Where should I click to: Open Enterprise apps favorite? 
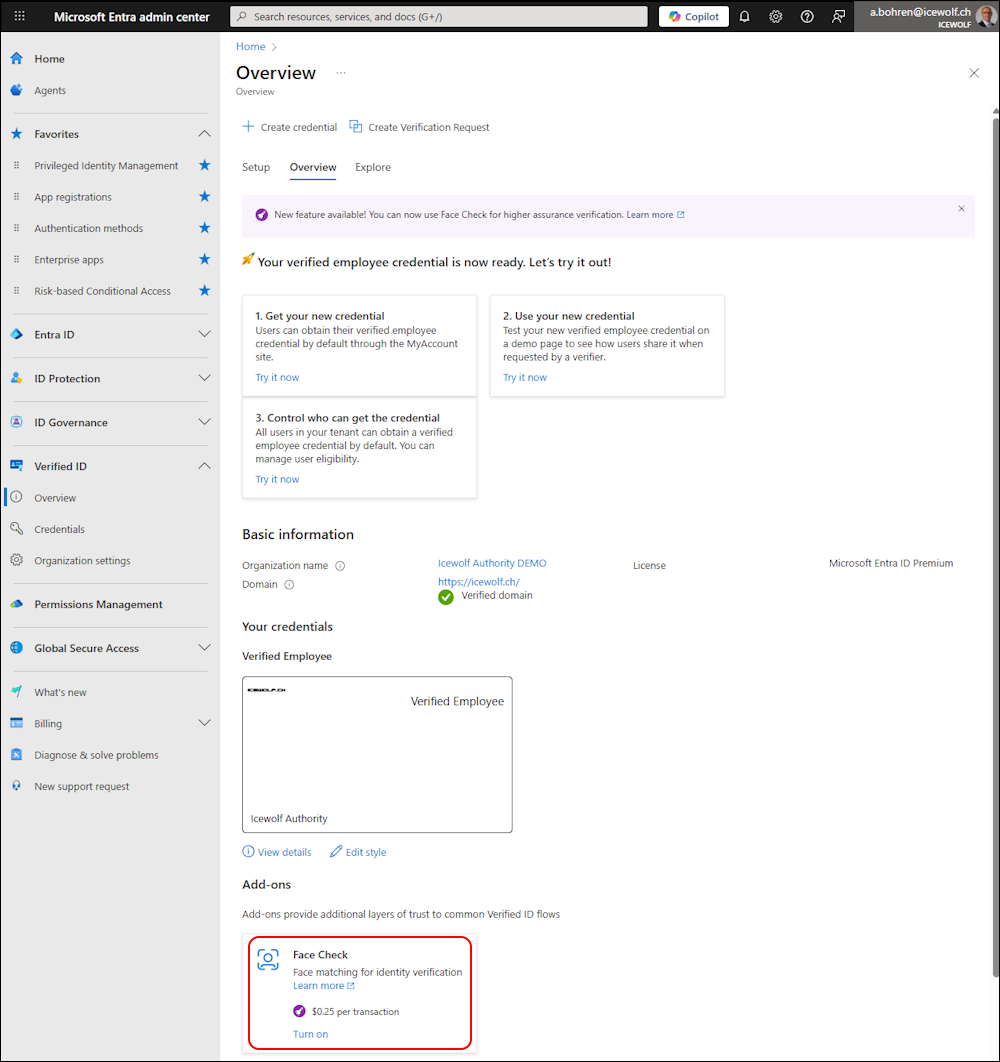coord(69,260)
